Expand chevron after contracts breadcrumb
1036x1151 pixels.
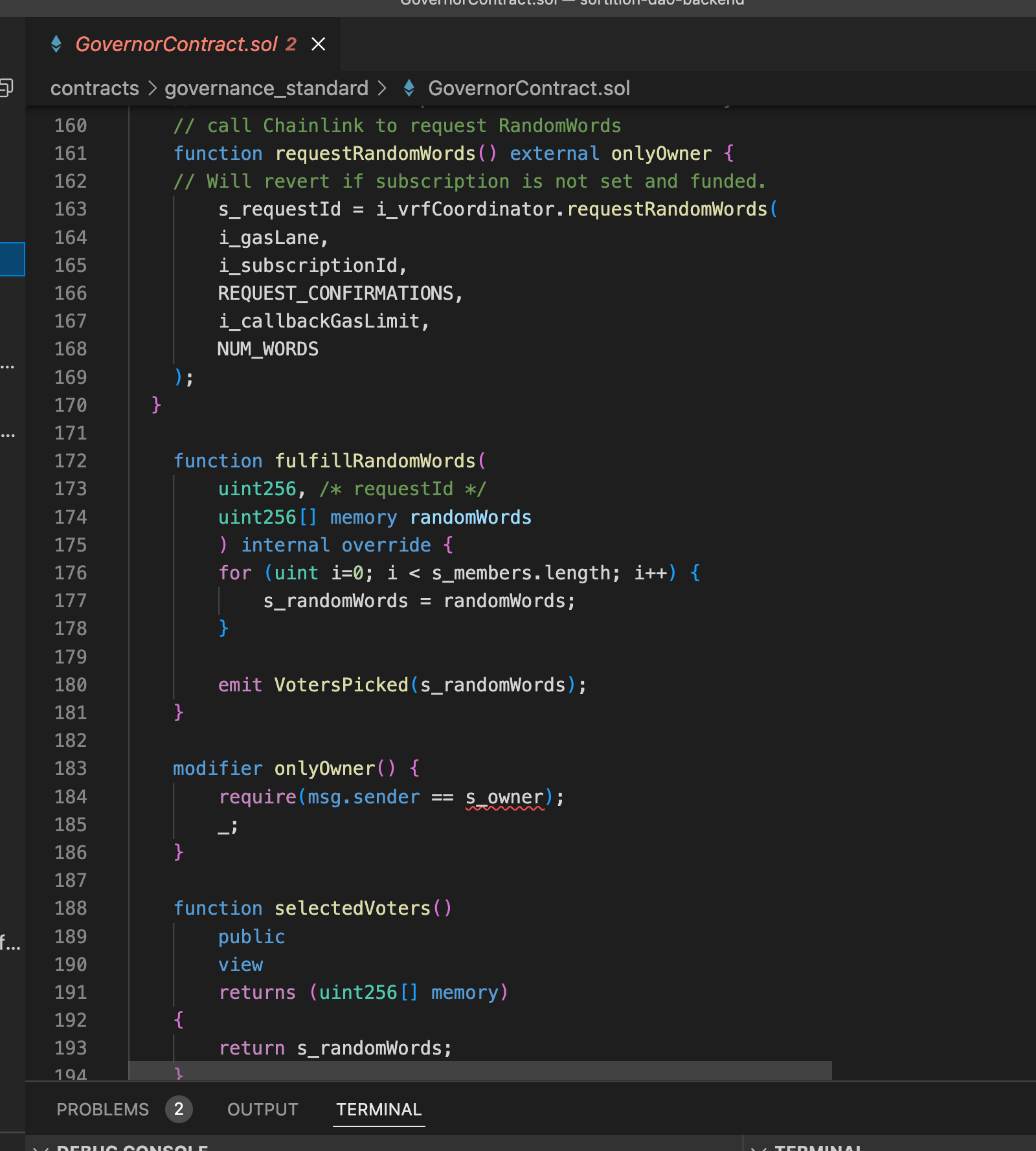point(152,88)
